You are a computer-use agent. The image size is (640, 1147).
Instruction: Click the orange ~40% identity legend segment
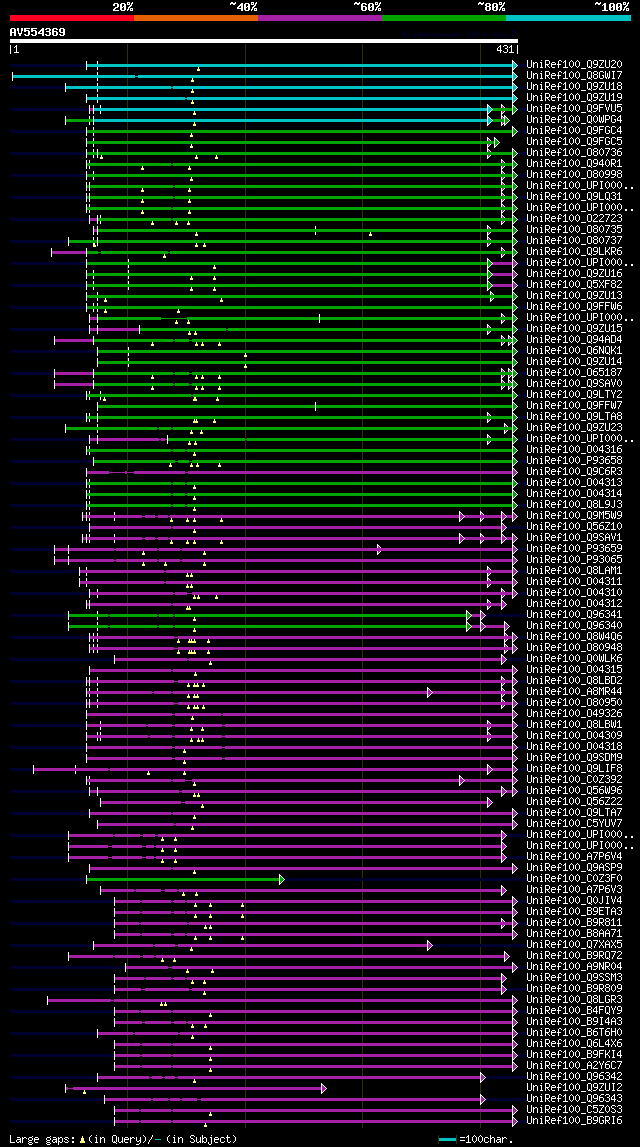tap(196, 18)
